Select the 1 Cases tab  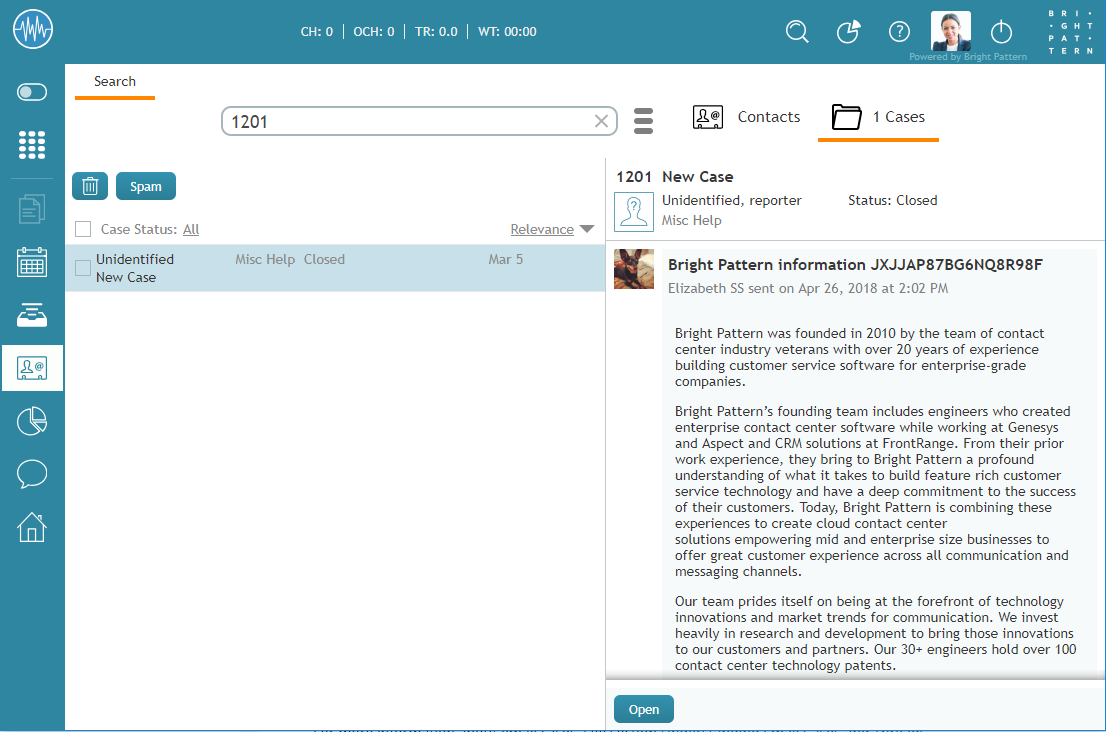[878, 117]
